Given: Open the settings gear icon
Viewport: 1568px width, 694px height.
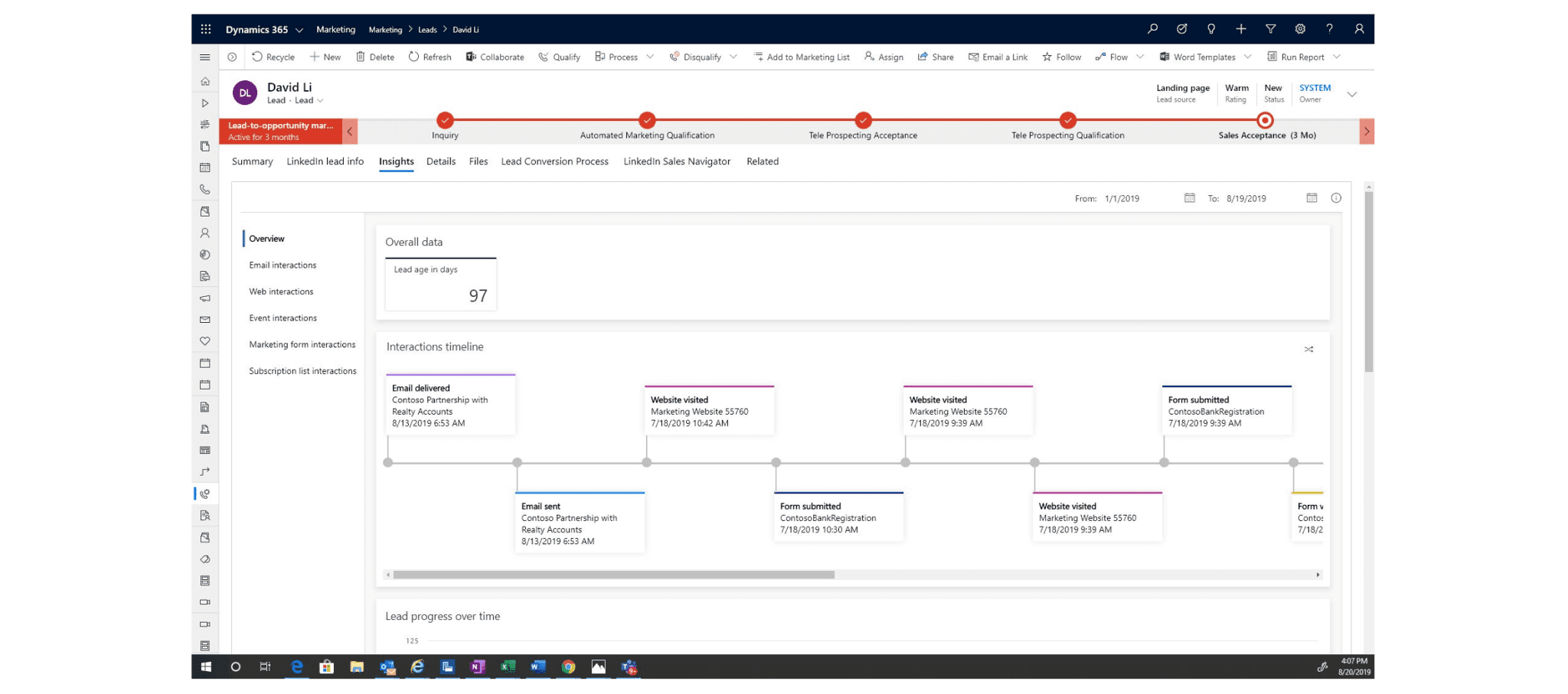Looking at the screenshot, I should click(x=1300, y=29).
